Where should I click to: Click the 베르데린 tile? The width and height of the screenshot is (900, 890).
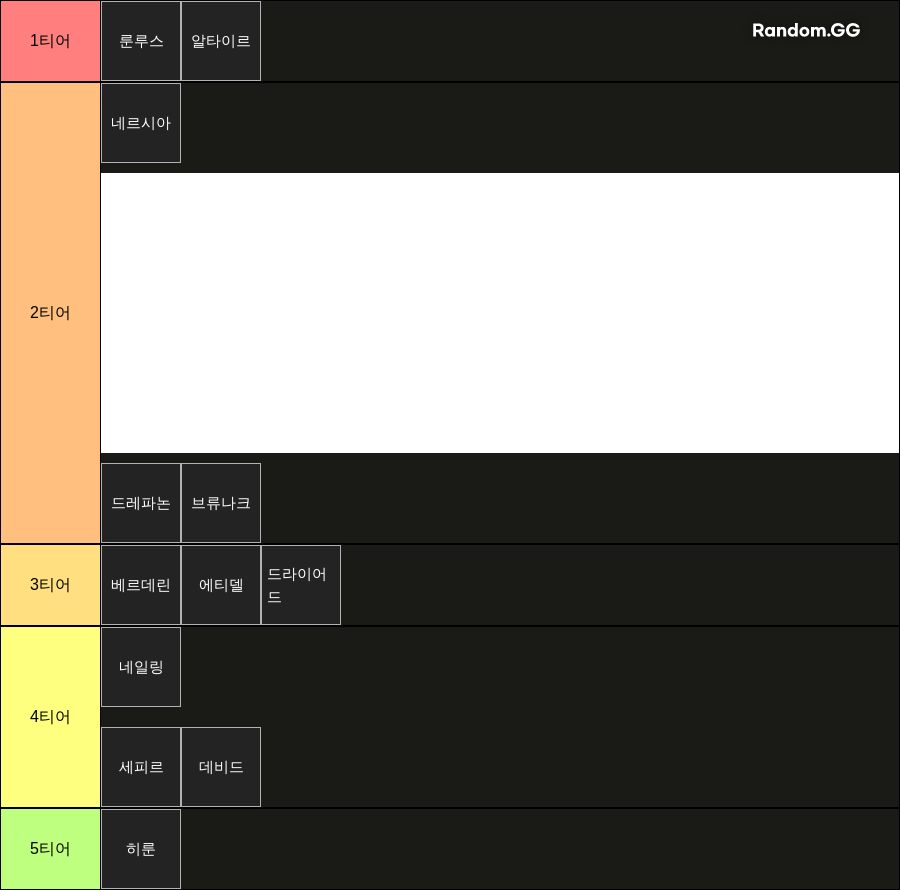point(141,585)
